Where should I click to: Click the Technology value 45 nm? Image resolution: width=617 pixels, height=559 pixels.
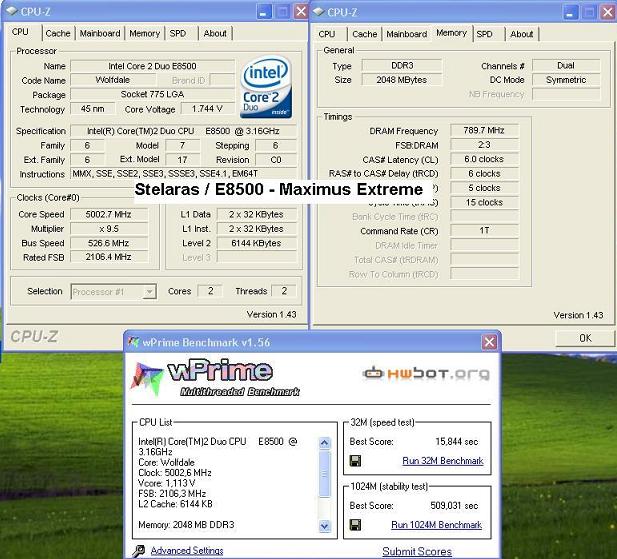92,109
